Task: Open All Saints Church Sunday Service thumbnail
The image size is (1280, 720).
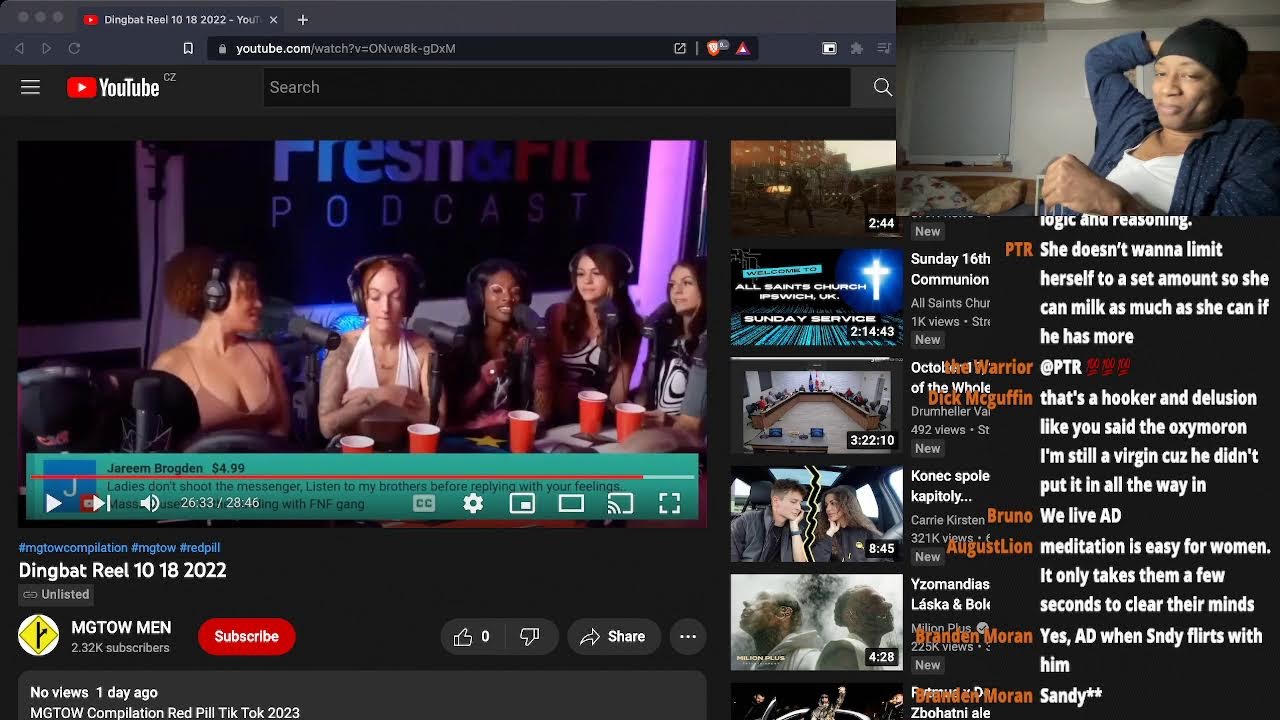Action: 817,296
